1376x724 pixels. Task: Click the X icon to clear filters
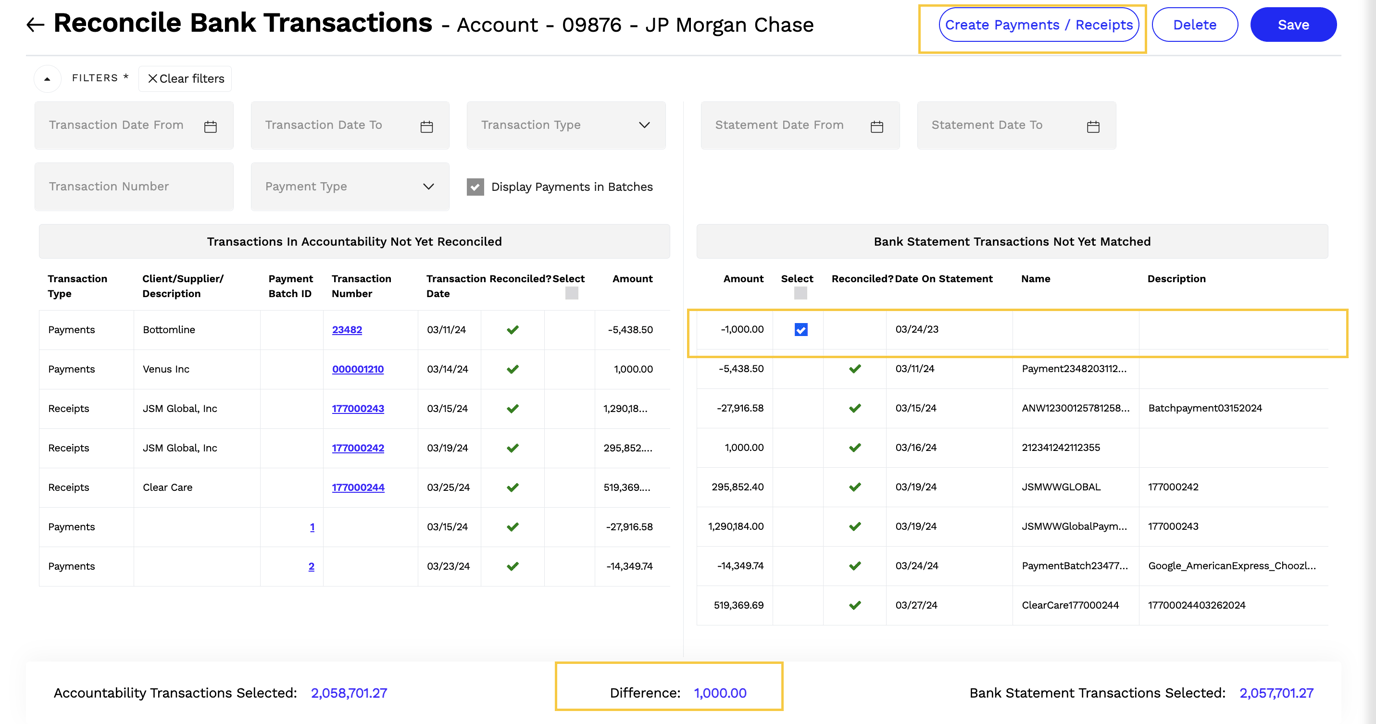point(152,78)
